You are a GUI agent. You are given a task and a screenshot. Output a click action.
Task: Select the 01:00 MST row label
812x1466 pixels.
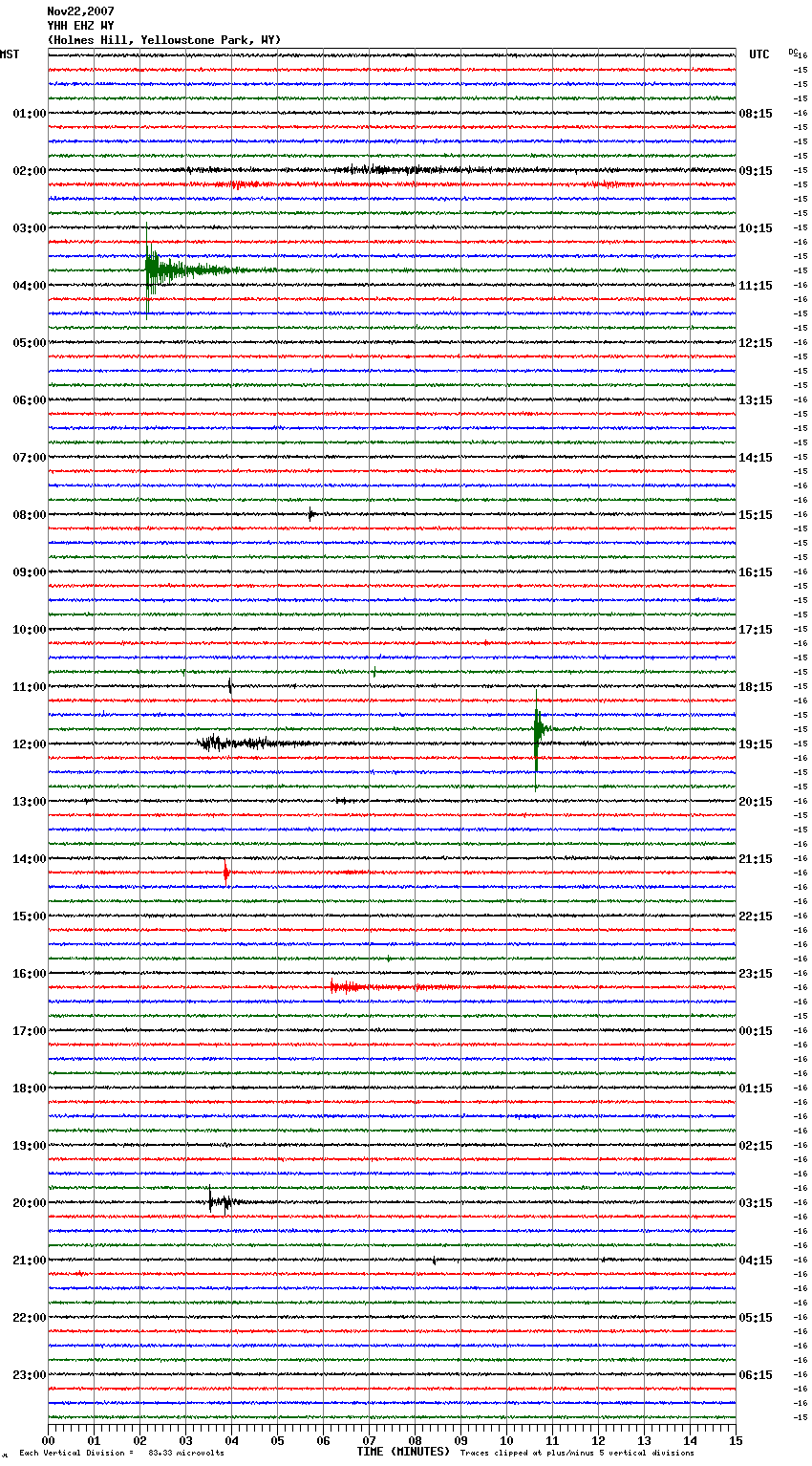[30, 114]
